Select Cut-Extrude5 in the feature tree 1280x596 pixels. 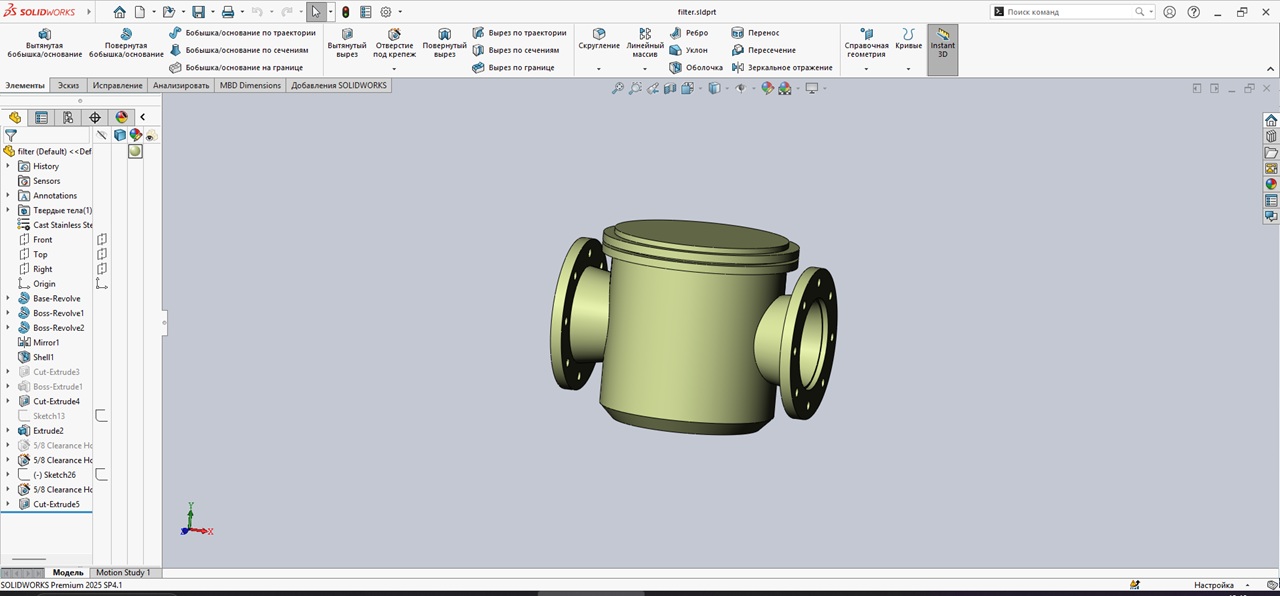pyautogui.click(x=56, y=505)
